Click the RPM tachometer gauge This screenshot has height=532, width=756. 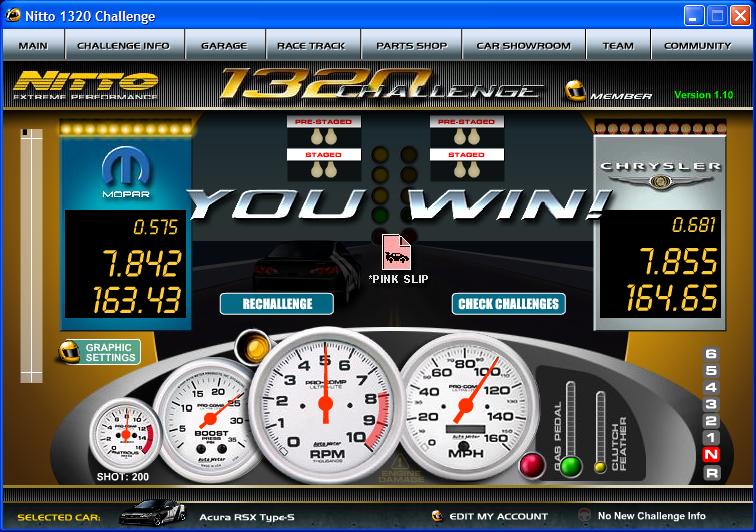click(326, 405)
